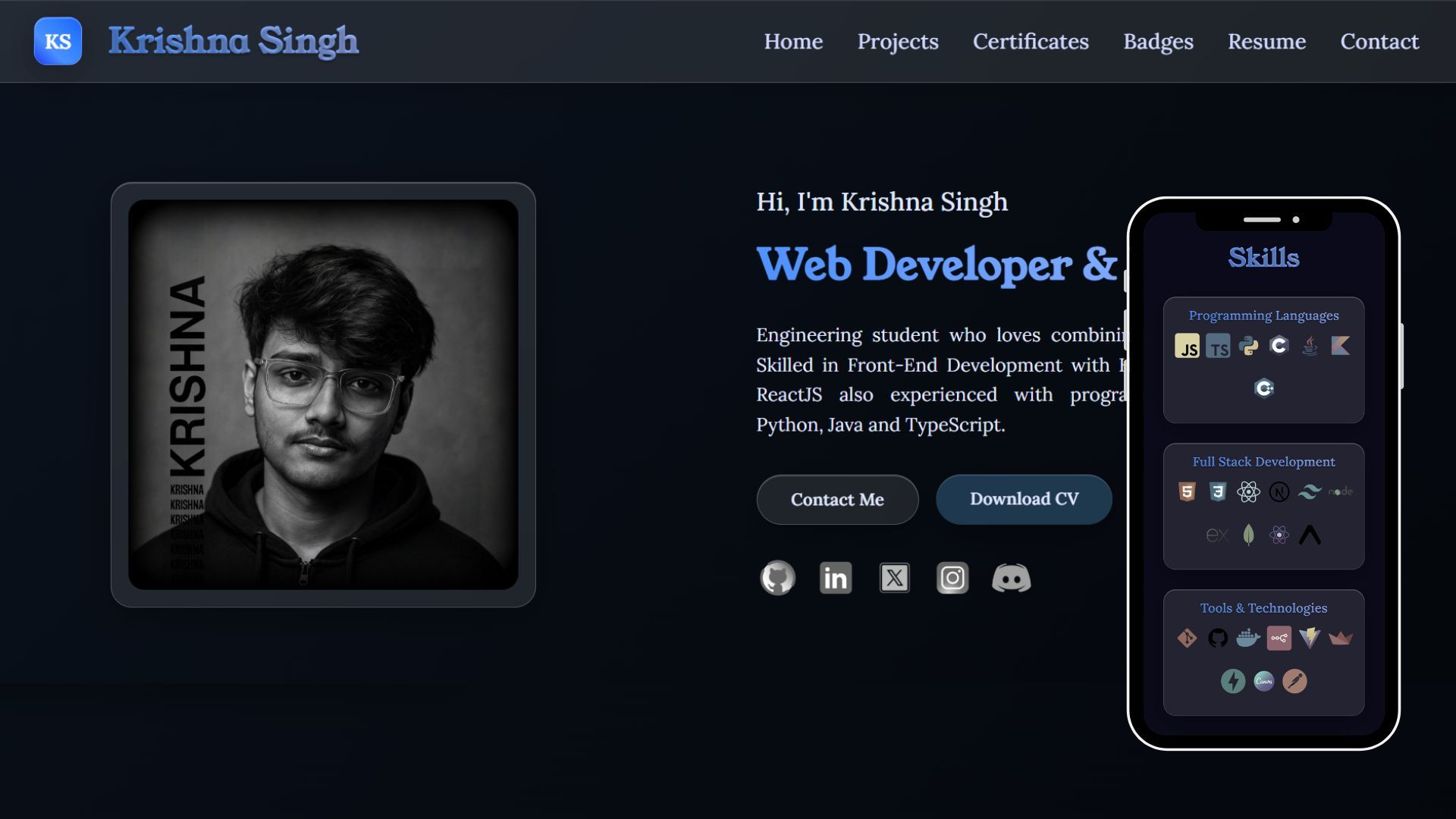Open the Discord icon link

click(x=1012, y=579)
